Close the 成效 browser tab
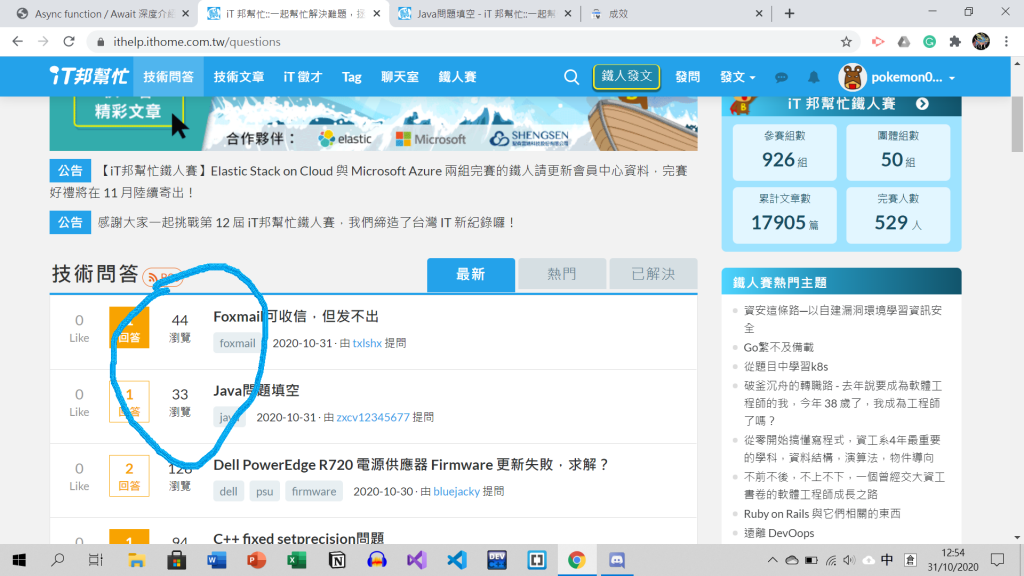 [759, 13]
